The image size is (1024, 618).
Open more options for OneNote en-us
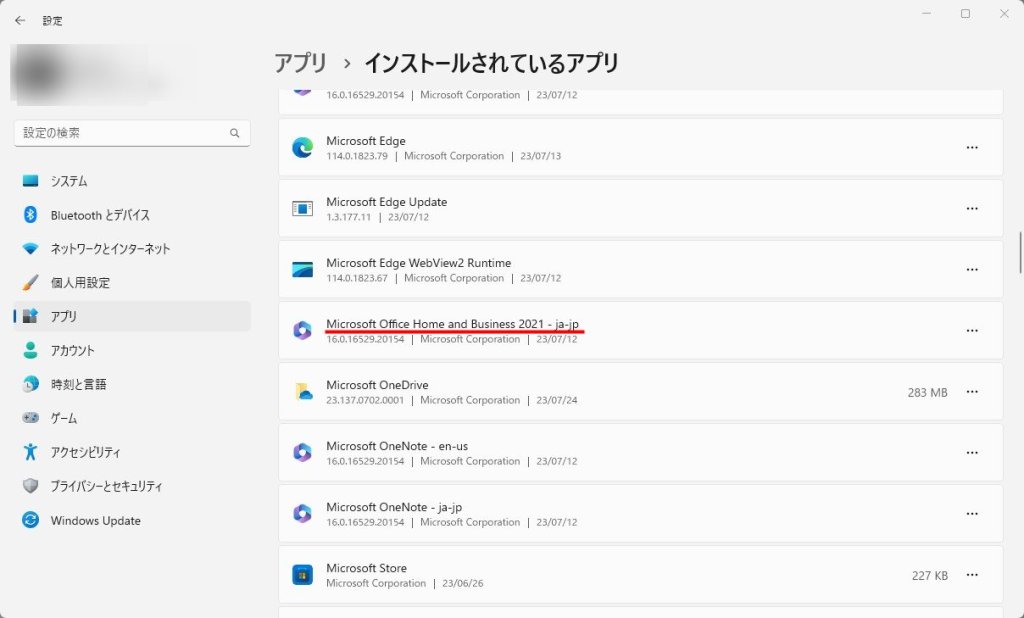coord(972,453)
